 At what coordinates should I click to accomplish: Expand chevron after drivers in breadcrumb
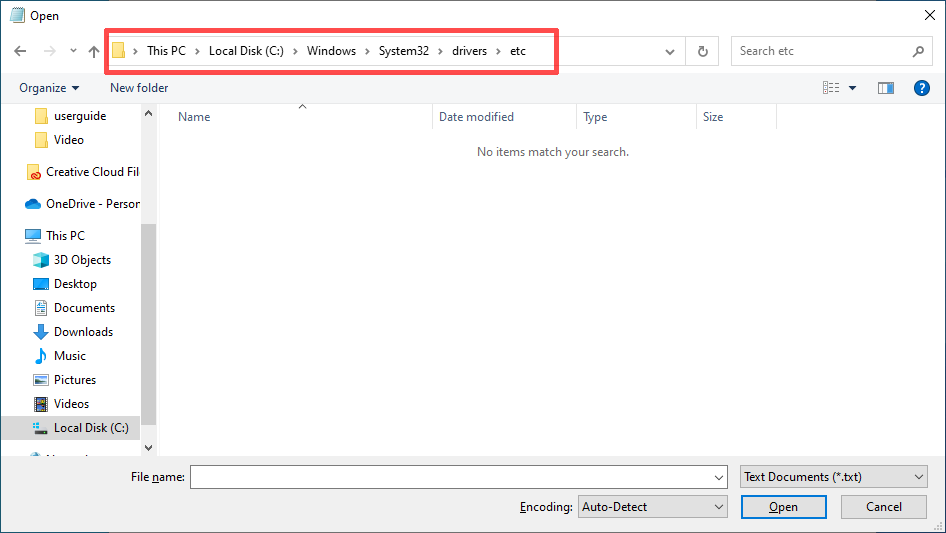[498, 51]
